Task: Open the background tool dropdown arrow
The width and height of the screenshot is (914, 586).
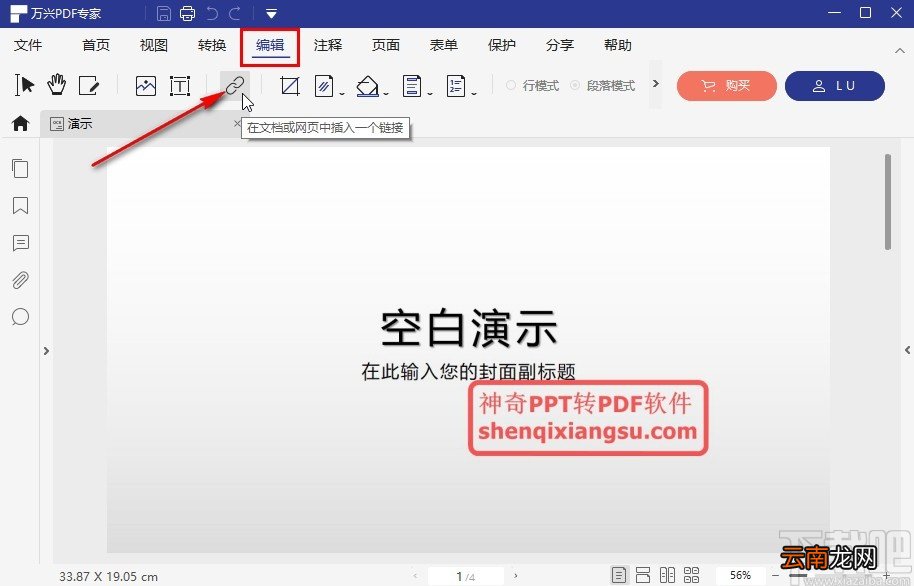Action: [386, 93]
